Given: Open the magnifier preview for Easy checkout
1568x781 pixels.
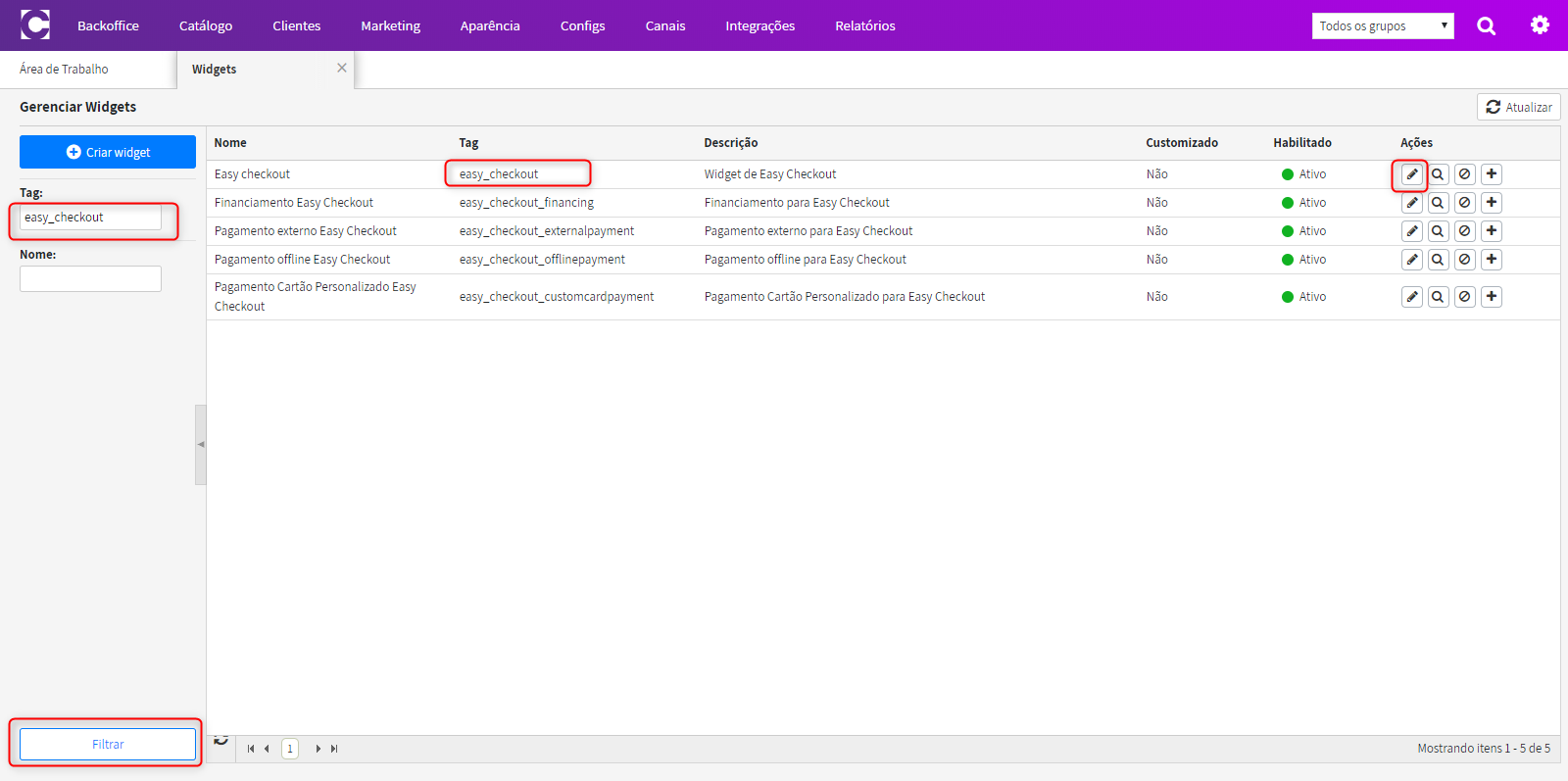Looking at the screenshot, I should click(1438, 174).
